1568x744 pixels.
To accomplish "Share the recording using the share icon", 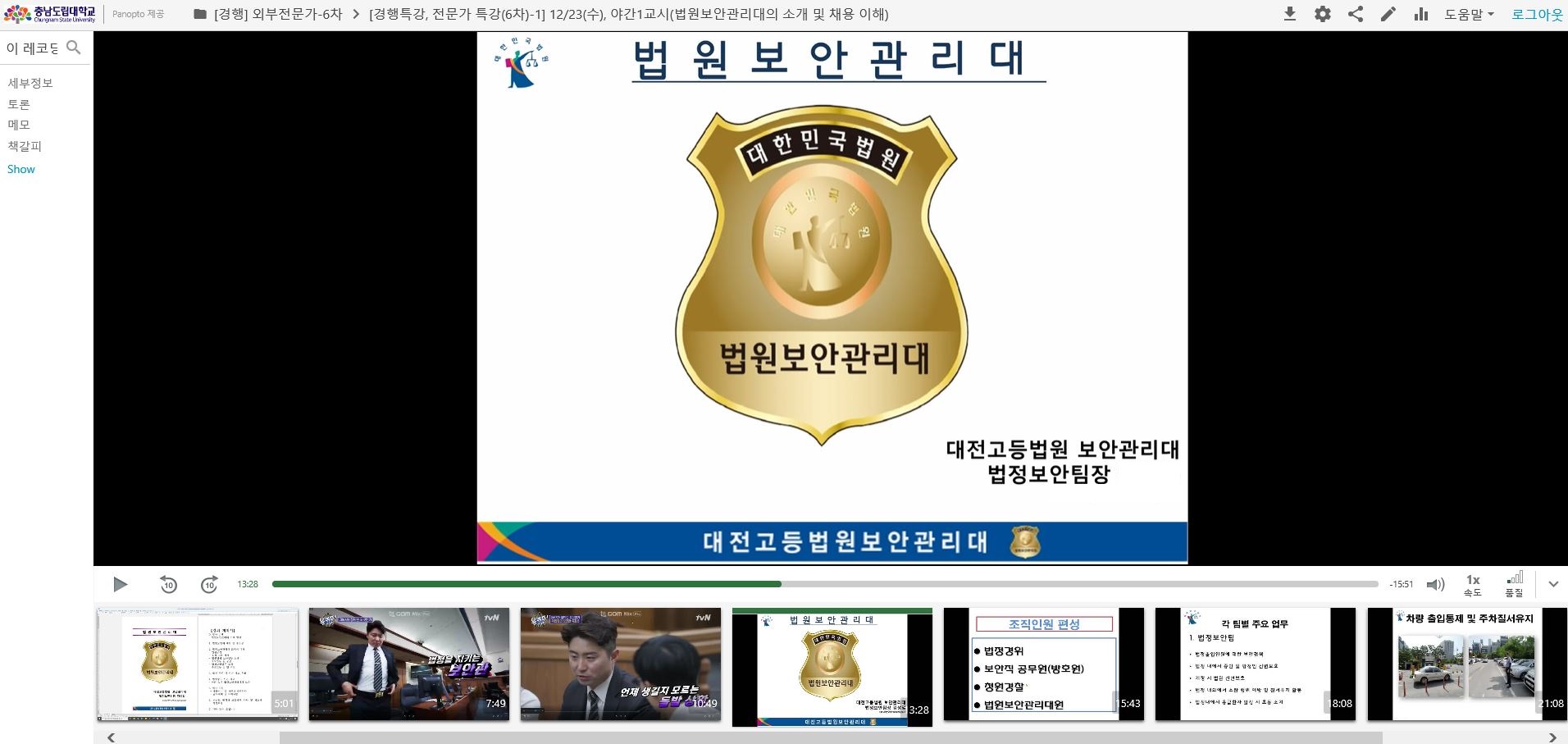I will point(1356,14).
